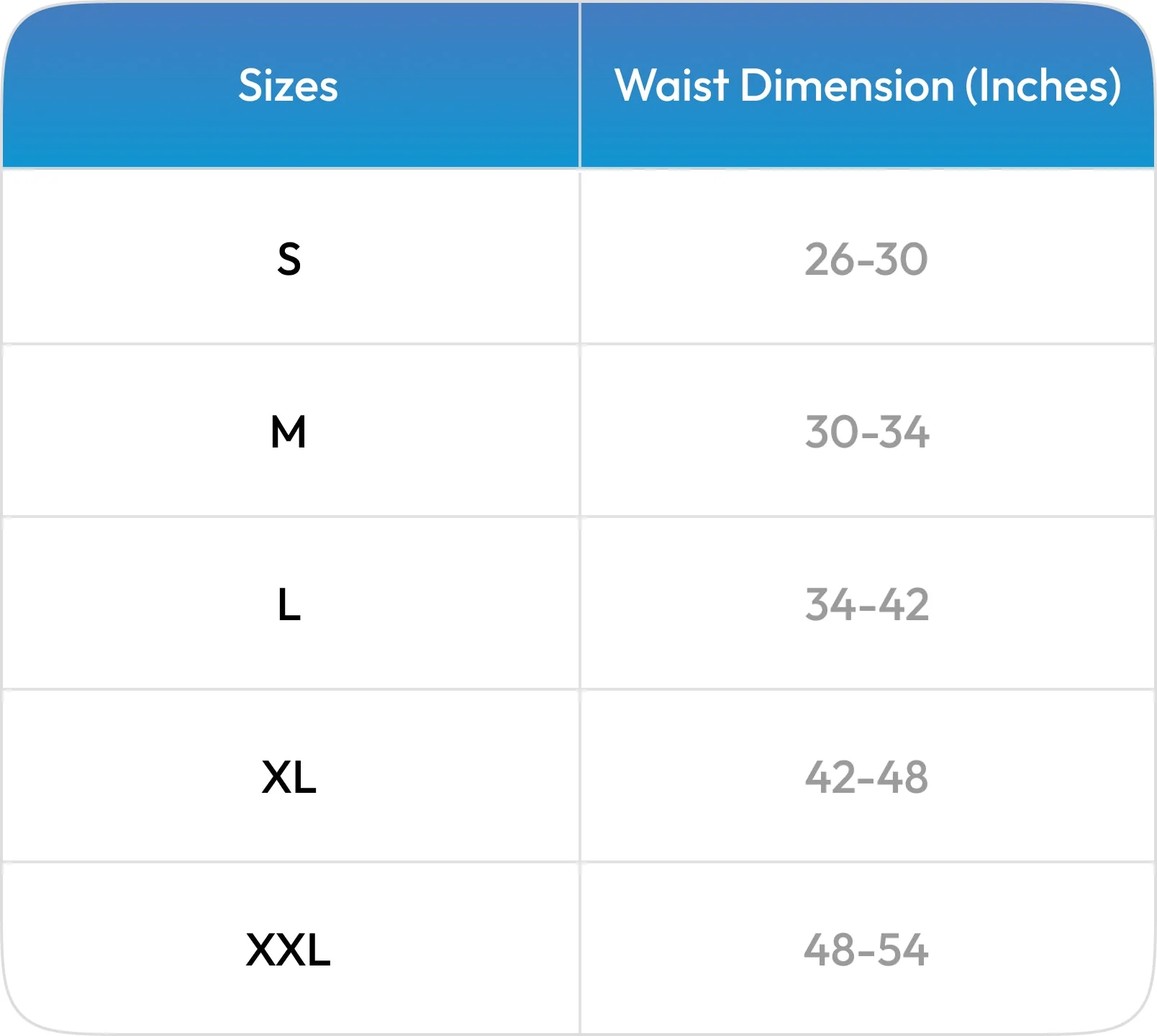Select the L size cell
Viewport: 1157px width, 1036px height.
(289, 604)
